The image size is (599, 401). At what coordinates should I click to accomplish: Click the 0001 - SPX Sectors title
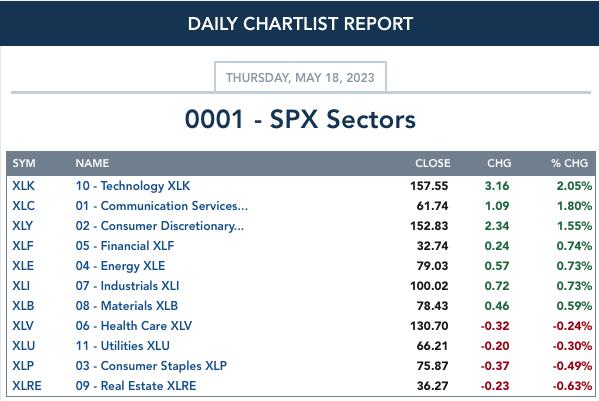[300, 119]
